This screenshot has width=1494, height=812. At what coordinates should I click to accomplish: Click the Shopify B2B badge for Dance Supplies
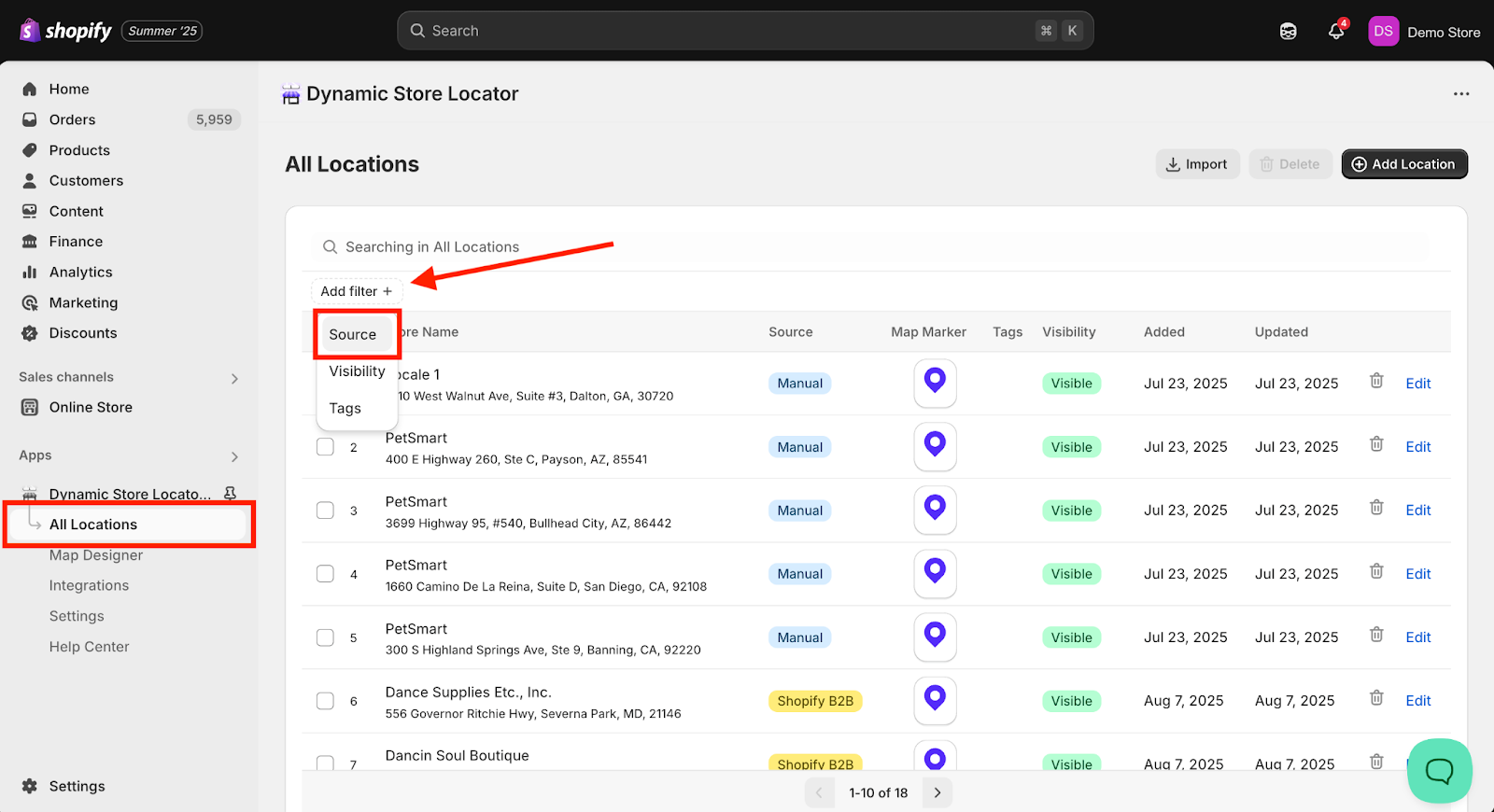815,701
